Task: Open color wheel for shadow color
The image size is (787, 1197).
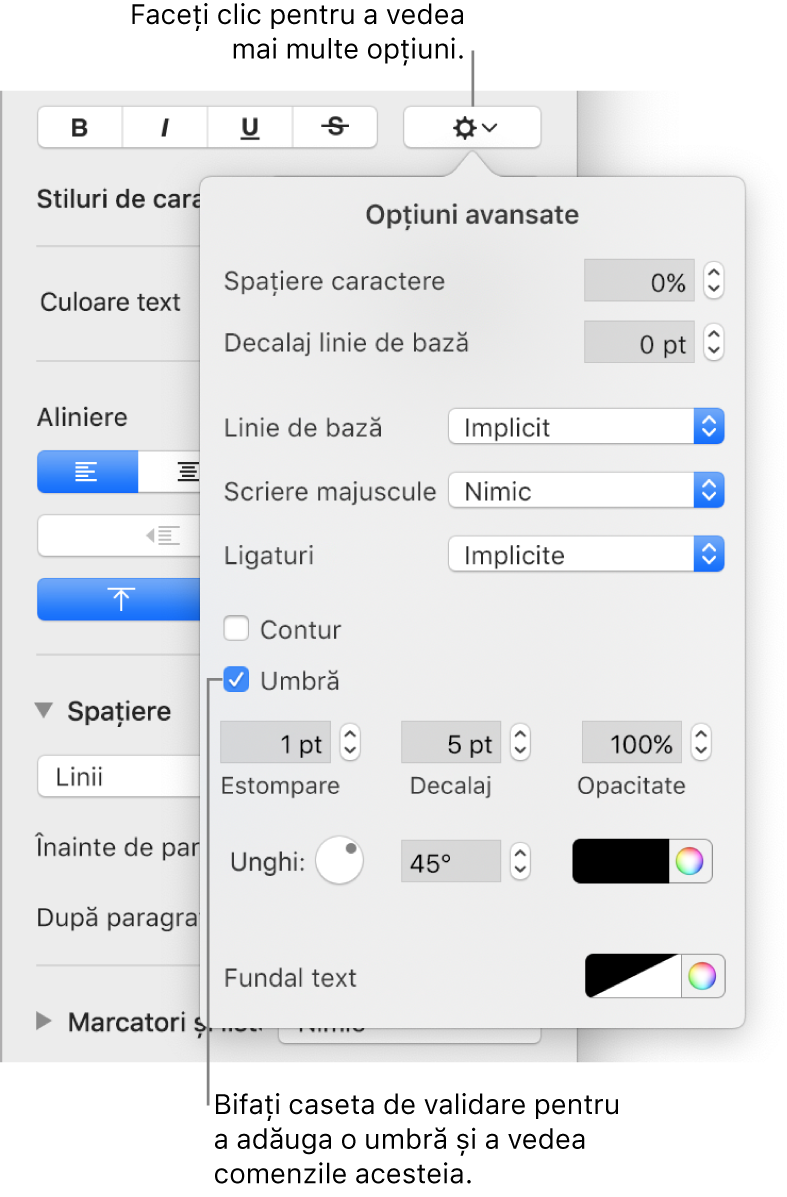Action: click(x=690, y=861)
